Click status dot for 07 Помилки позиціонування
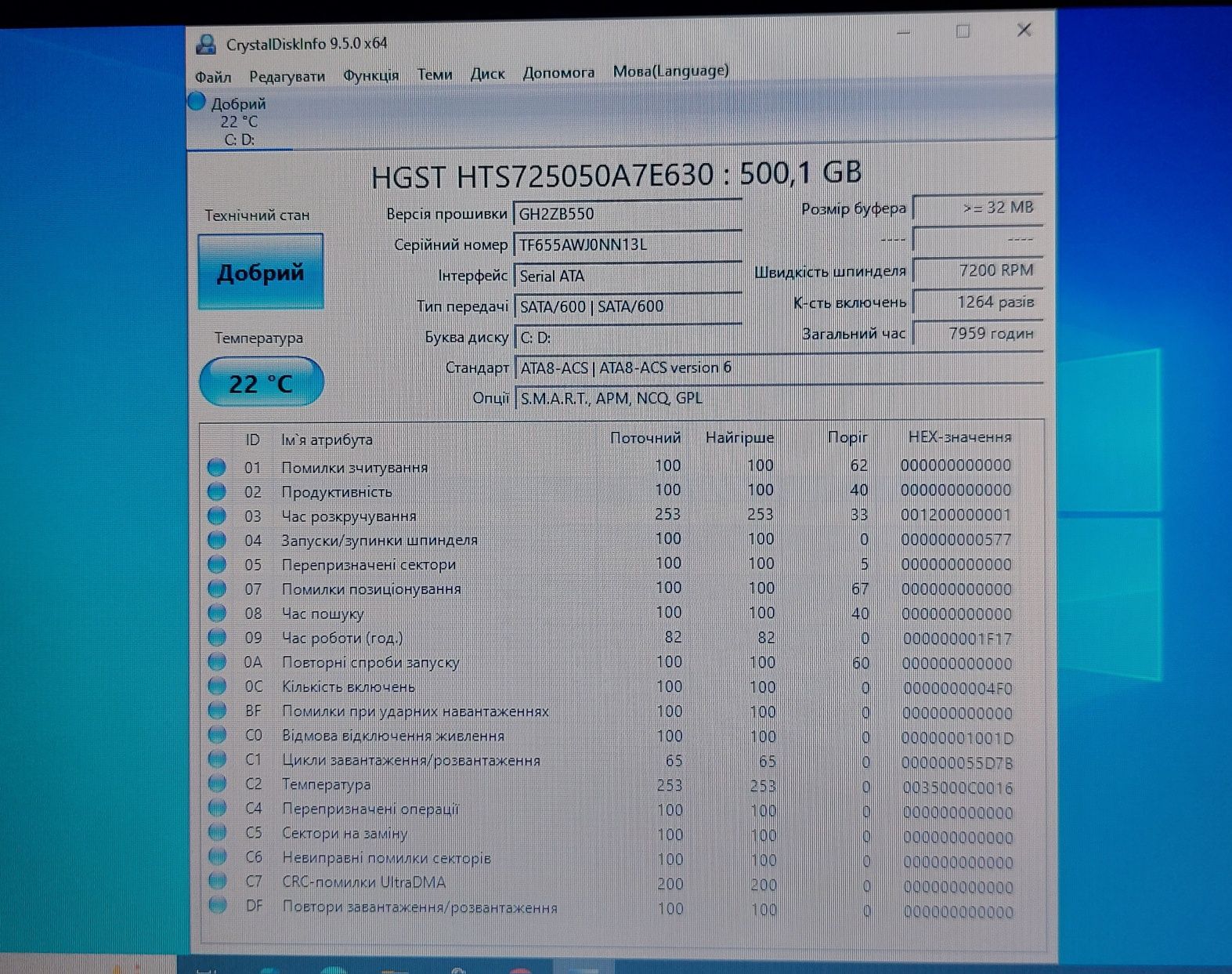1232x974 pixels. click(217, 588)
